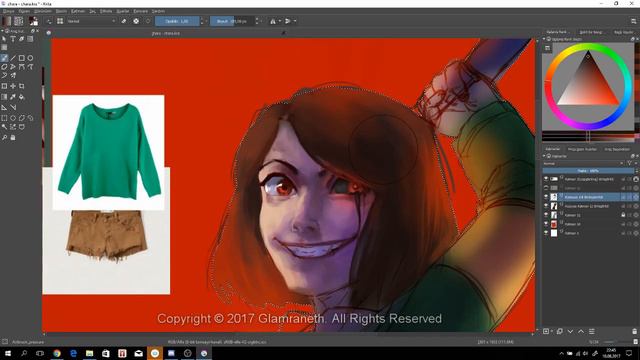The image size is (640, 360).
Task: Select the Assistant tool
Action: (4, 107)
